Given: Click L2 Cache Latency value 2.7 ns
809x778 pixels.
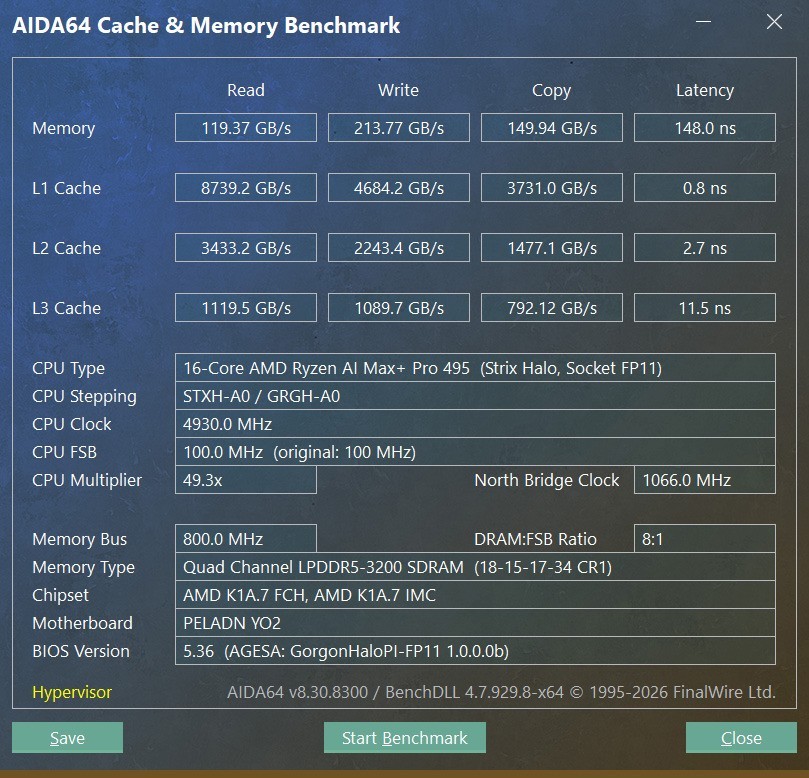Looking at the screenshot, I should coord(705,248).
